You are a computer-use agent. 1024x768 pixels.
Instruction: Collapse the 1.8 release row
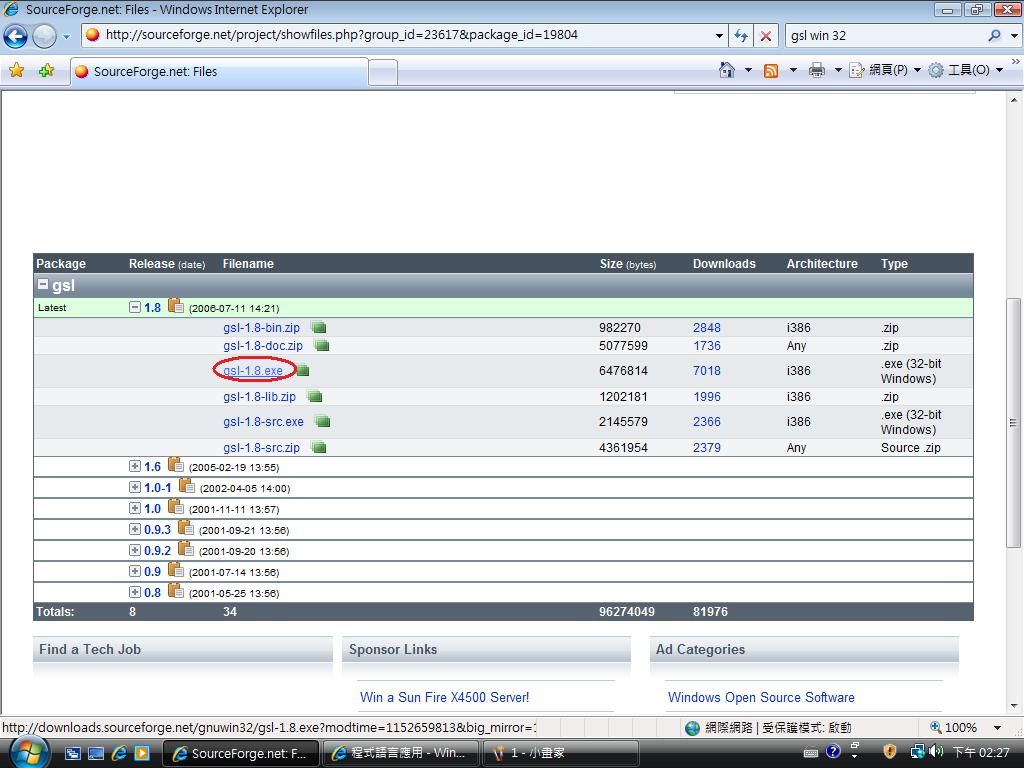pyautogui.click(x=135, y=307)
